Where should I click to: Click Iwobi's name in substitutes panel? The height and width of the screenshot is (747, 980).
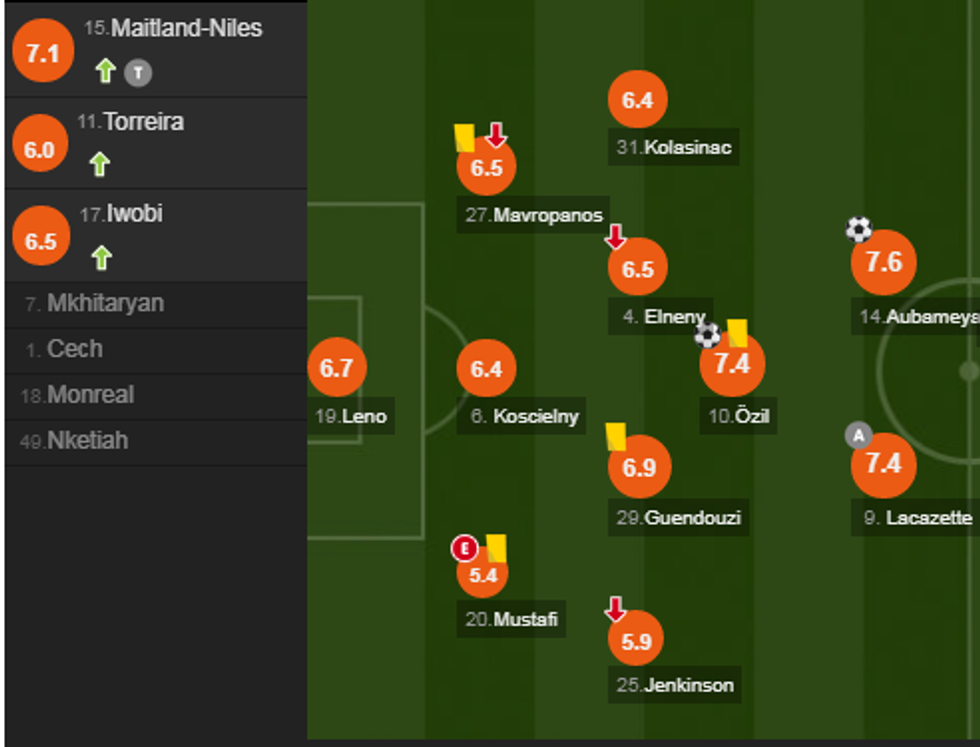point(135,214)
